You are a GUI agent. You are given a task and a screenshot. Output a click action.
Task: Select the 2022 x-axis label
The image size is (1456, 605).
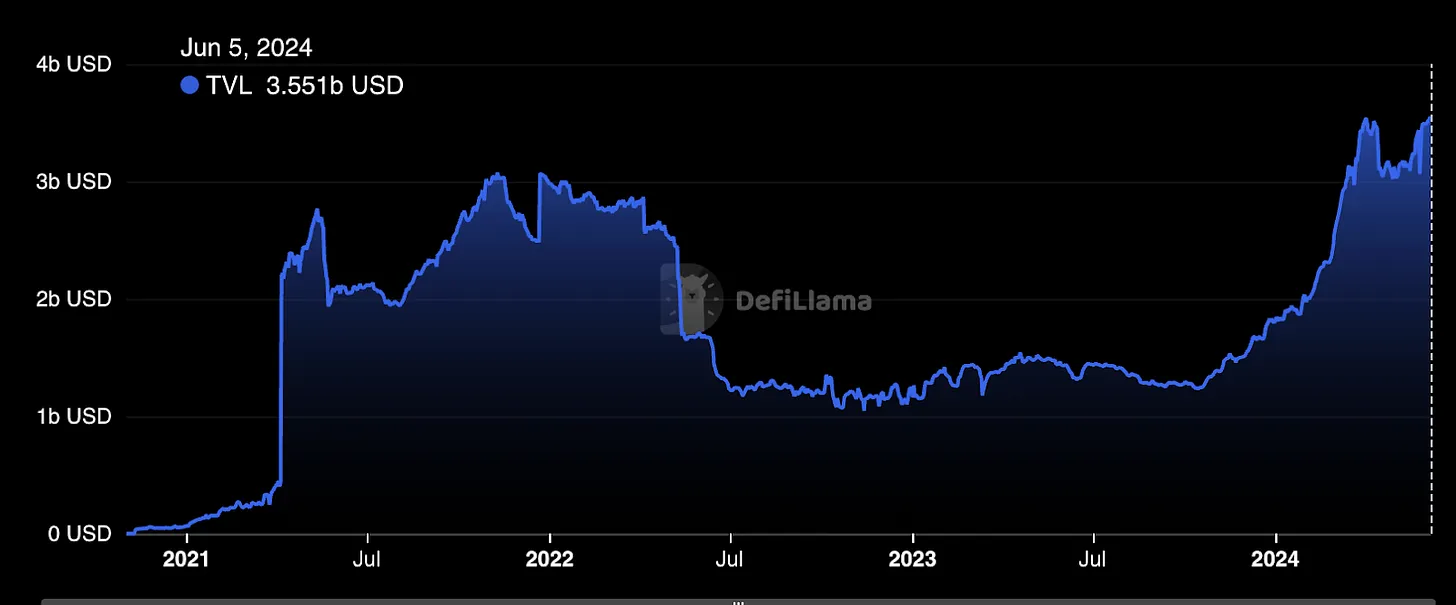coord(550,559)
